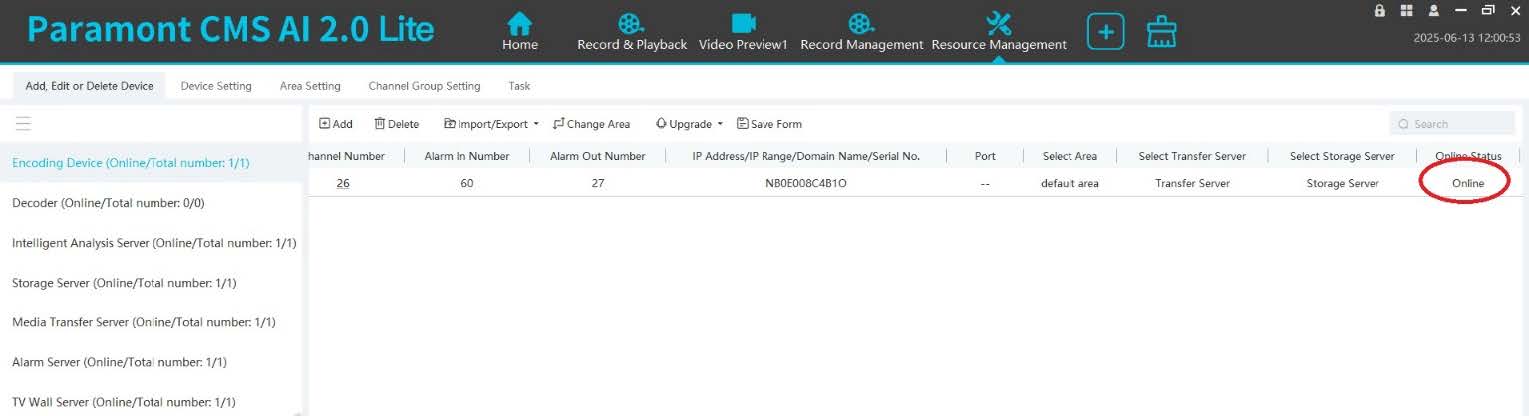Click the Online status cell

1468,184
